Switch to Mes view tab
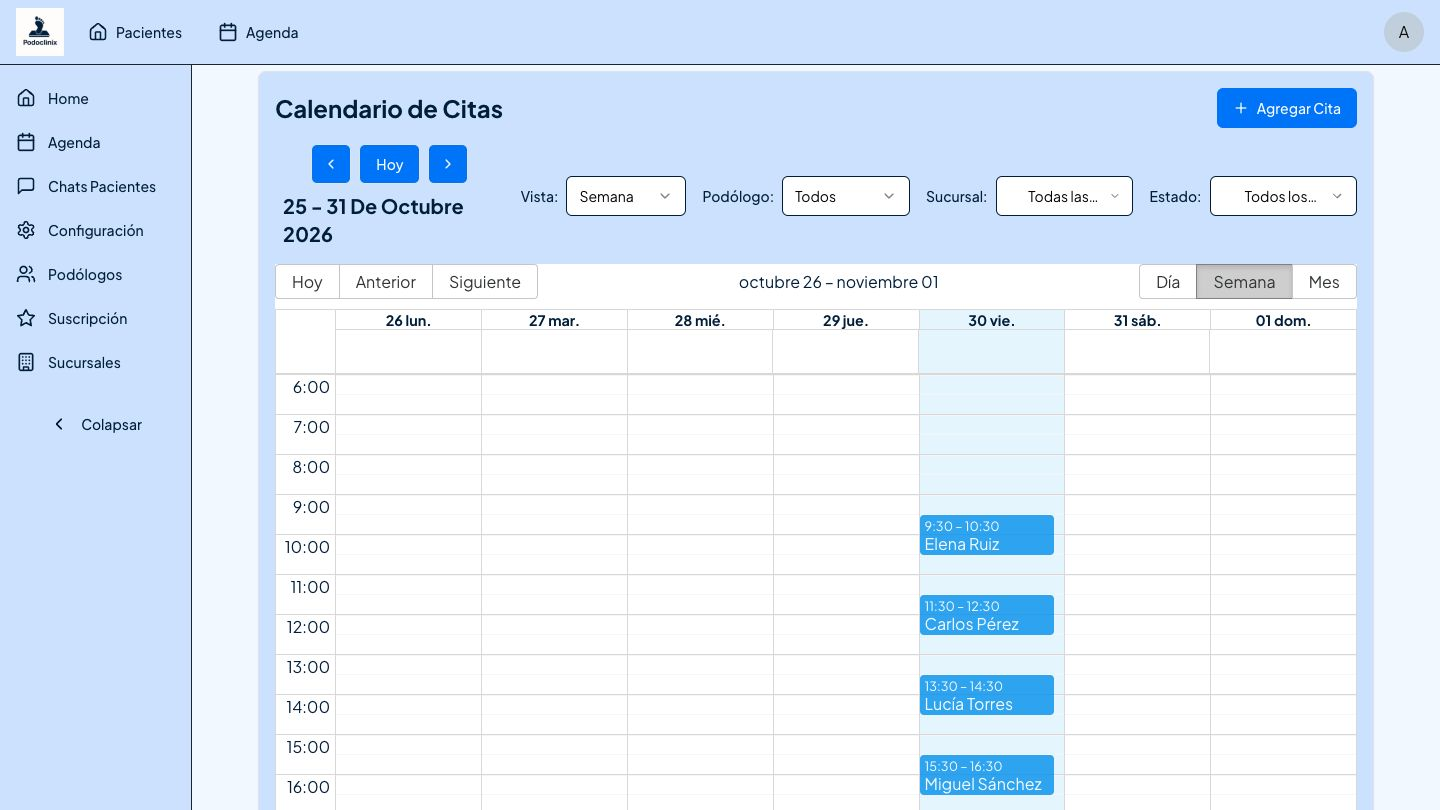 point(1324,282)
